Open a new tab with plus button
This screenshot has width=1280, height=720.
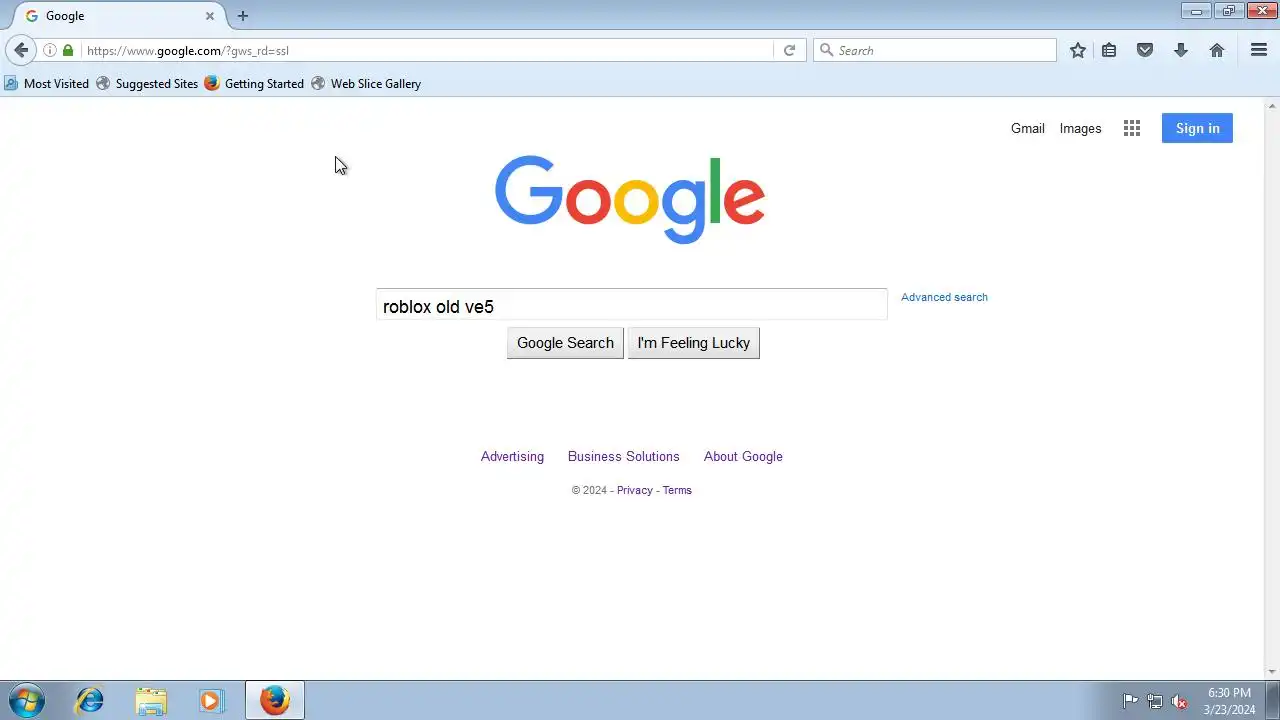[x=242, y=16]
